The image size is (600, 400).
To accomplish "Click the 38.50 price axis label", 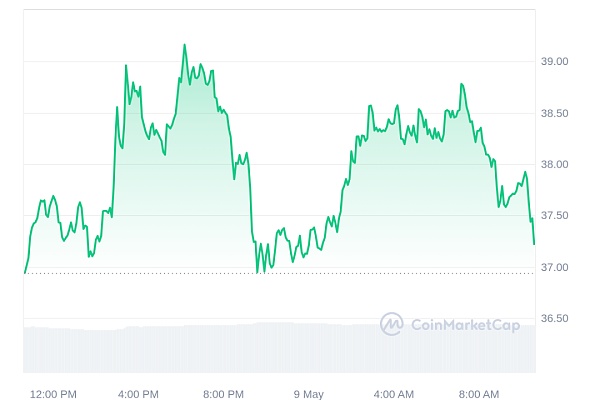I will [554, 113].
